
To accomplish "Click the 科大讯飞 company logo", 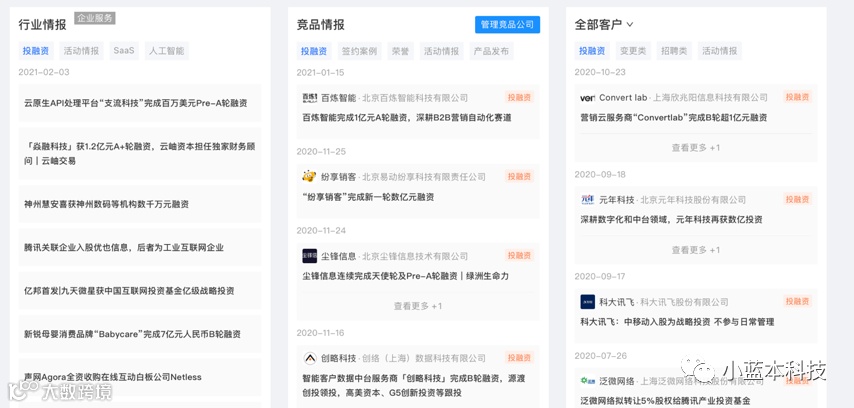I will [588, 302].
